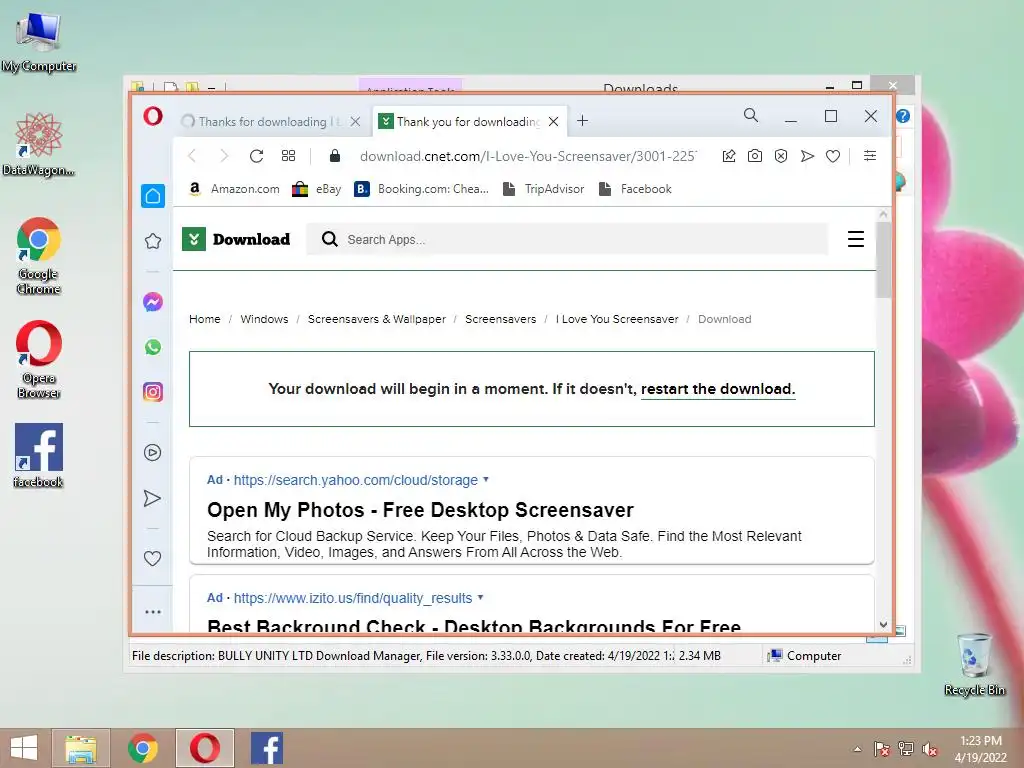Open sidebar setup three dots
Viewport: 1024px width, 768px height.
(x=153, y=612)
